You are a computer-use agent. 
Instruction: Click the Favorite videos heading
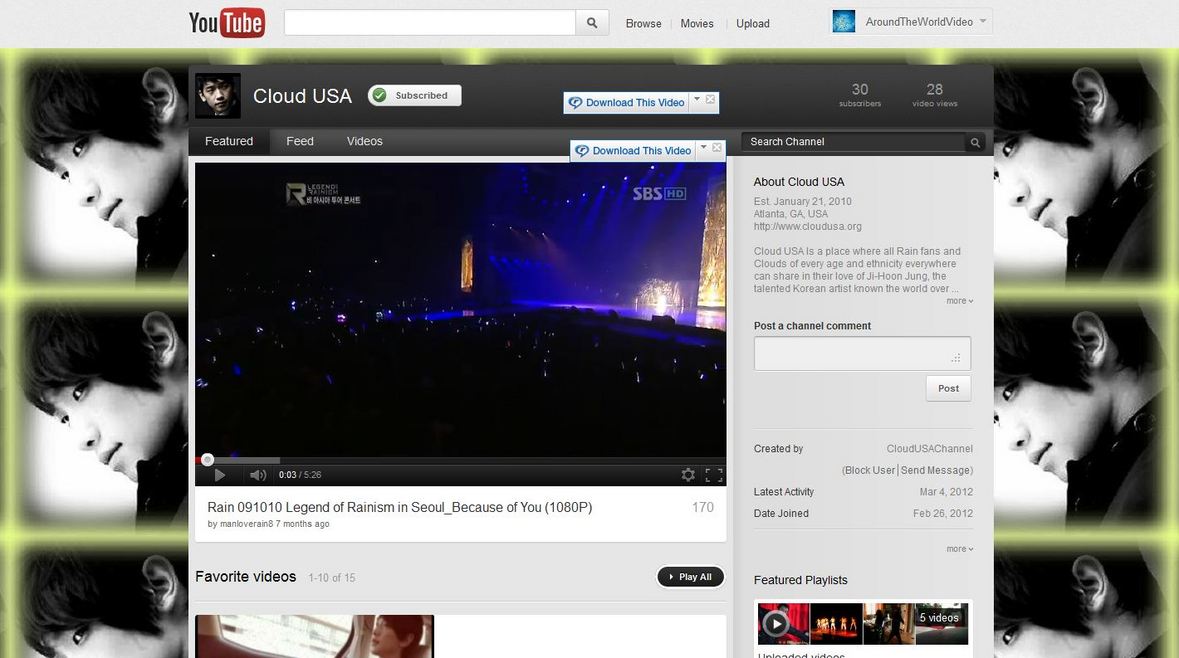(x=246, y=577)
